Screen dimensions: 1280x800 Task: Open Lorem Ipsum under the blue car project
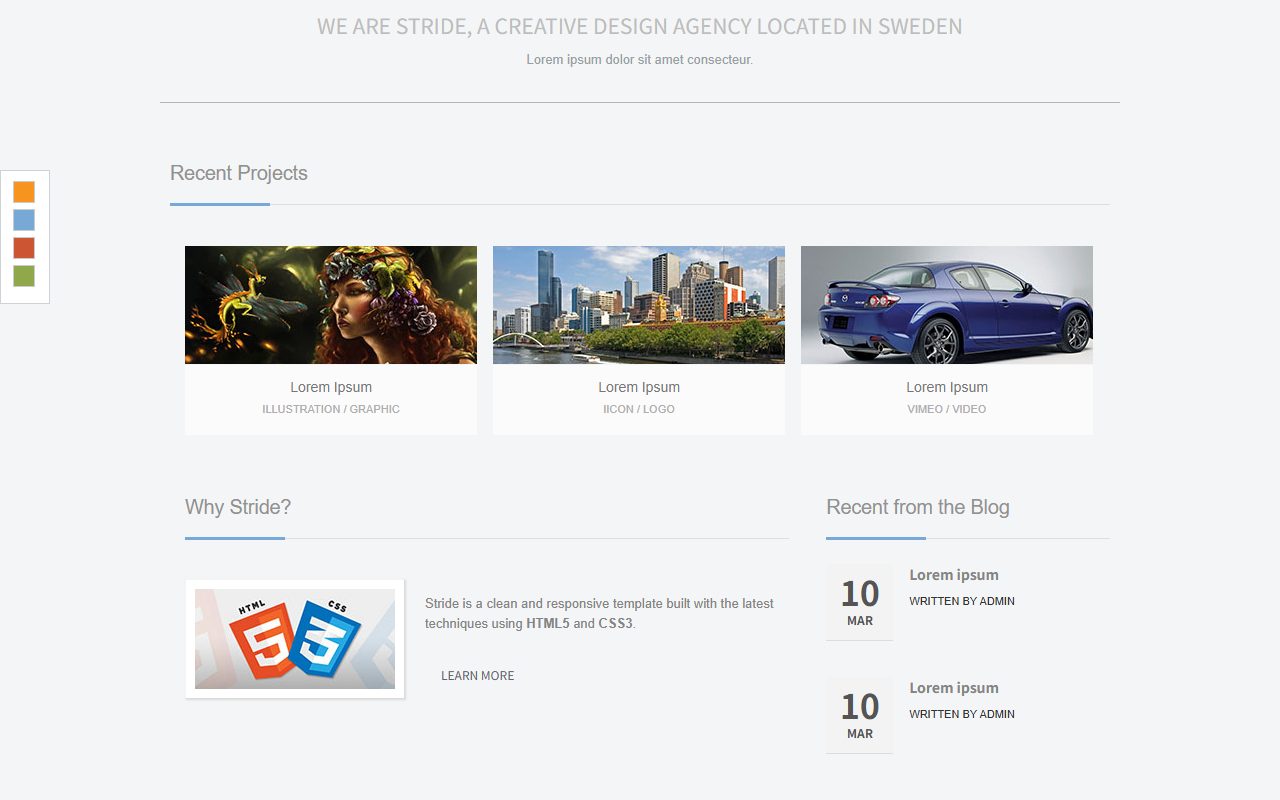coord(947,387)
